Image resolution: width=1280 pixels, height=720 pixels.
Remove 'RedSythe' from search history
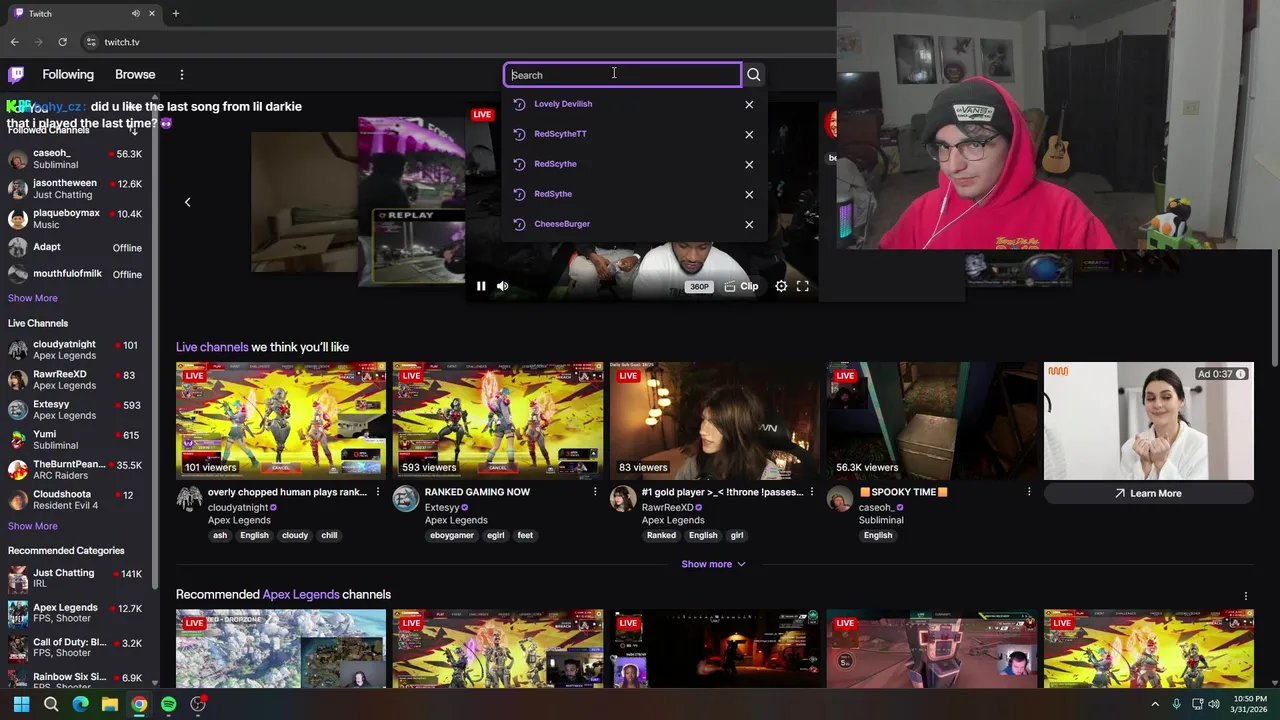(x=749, y=194)
